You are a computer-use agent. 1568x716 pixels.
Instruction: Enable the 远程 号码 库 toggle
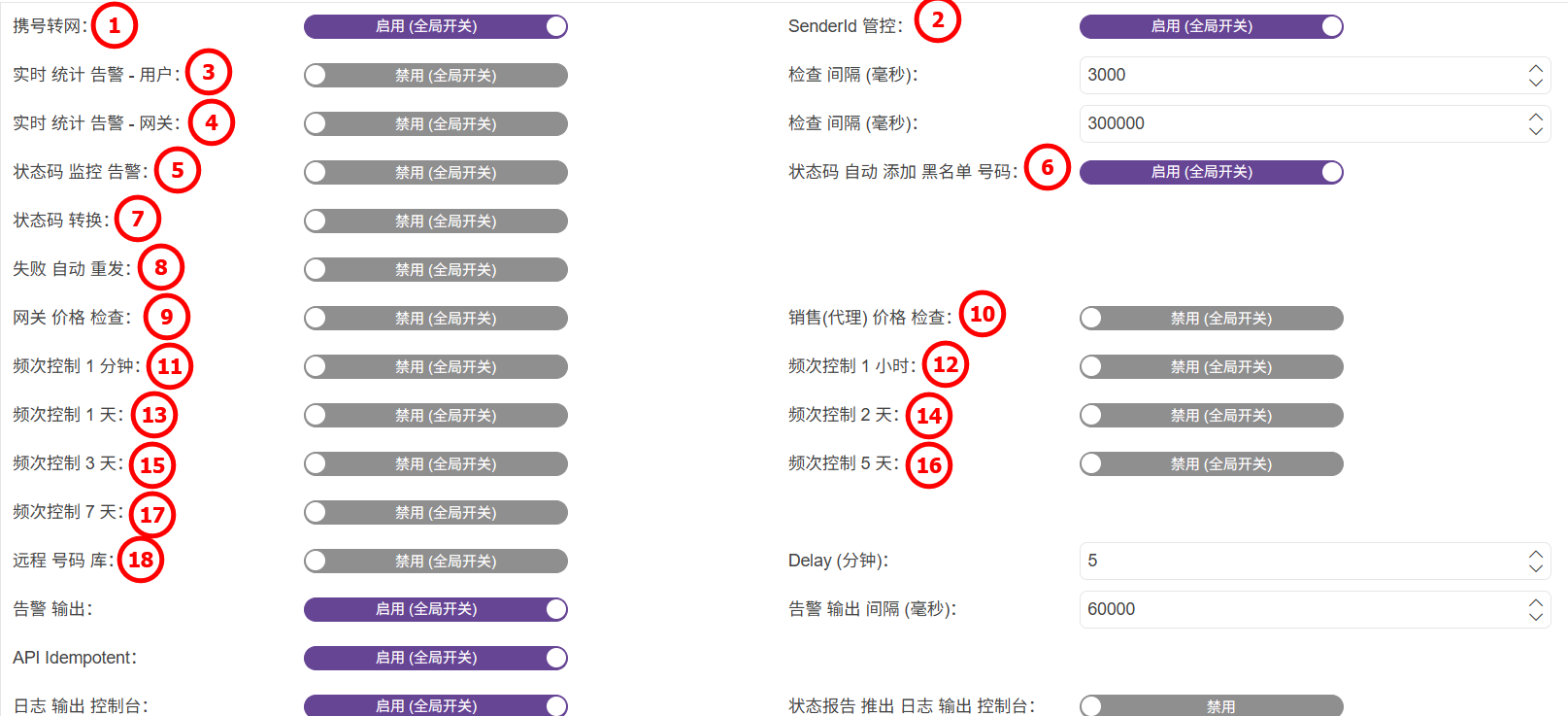coord(435,561)
